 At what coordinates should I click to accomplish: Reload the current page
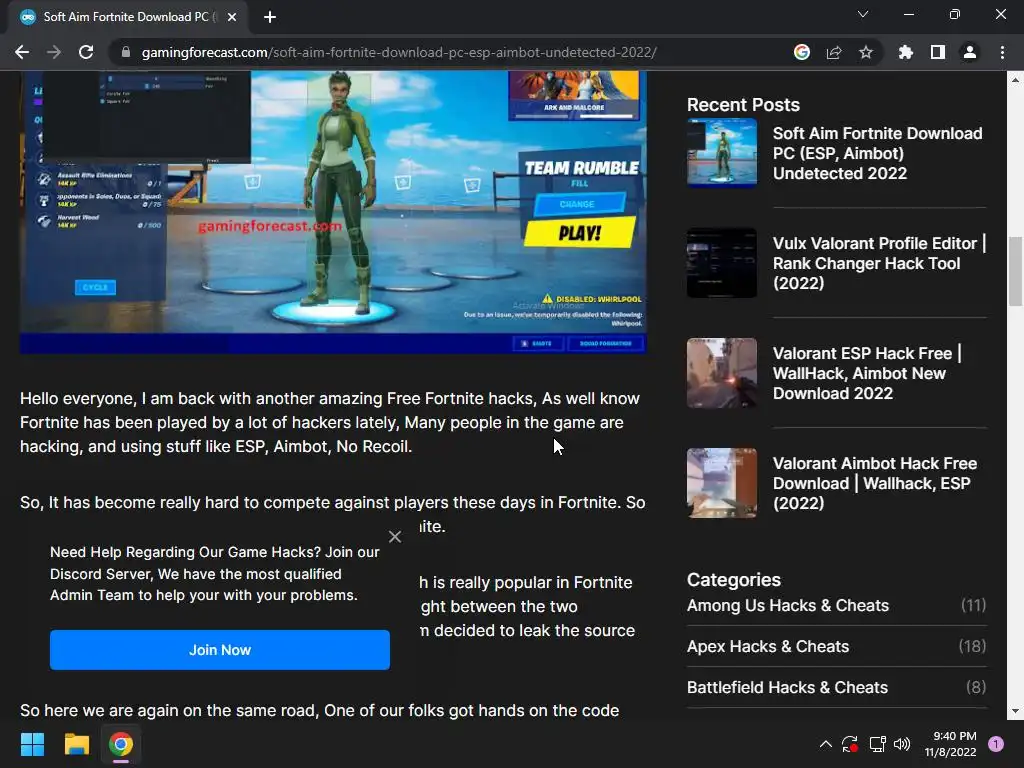(86, 52)
